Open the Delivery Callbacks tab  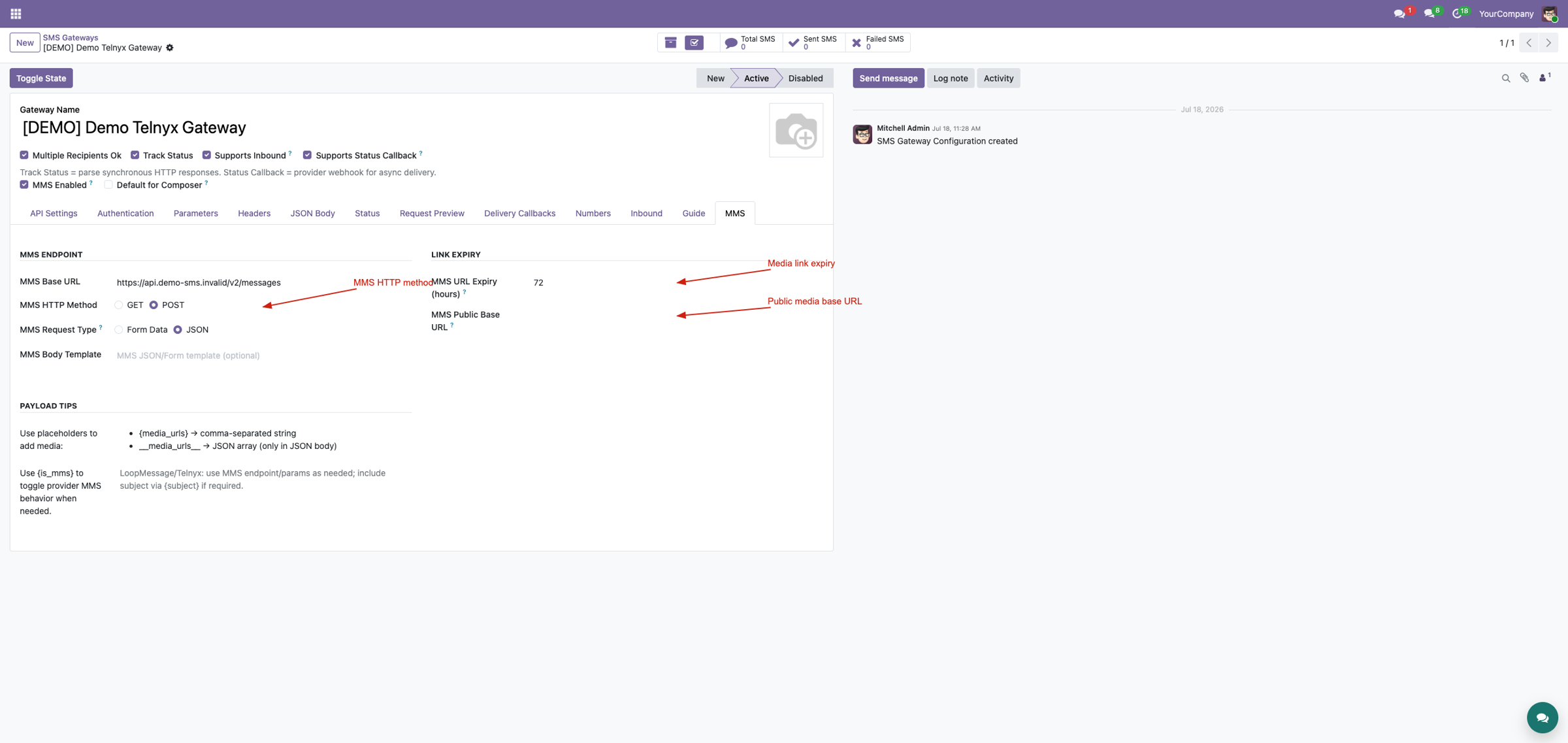pos(519,214)
